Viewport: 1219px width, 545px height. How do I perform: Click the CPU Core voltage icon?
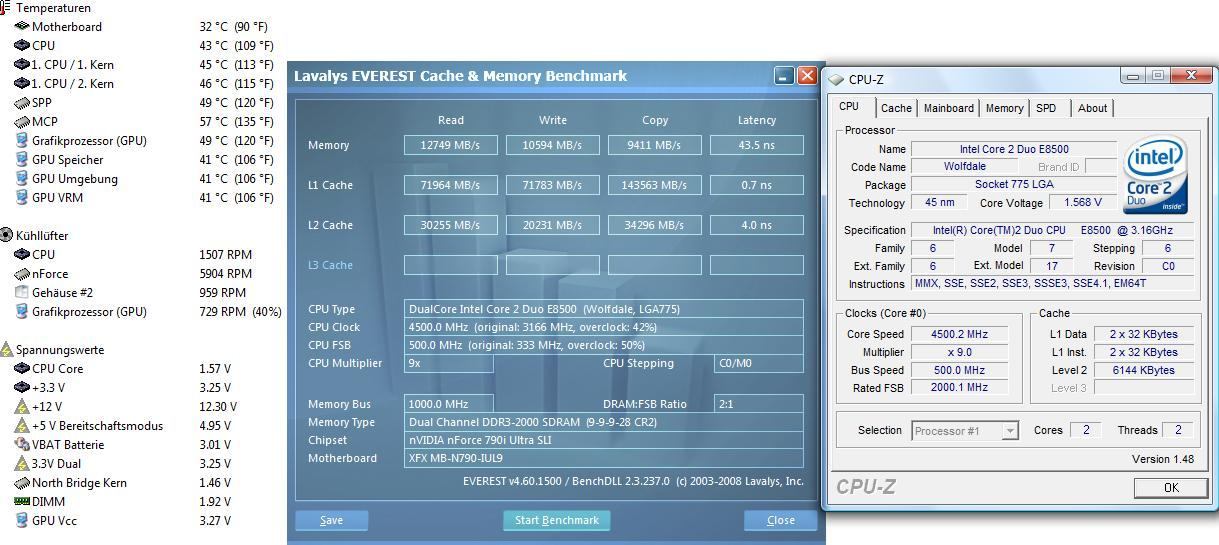click(x=22, y=368)
